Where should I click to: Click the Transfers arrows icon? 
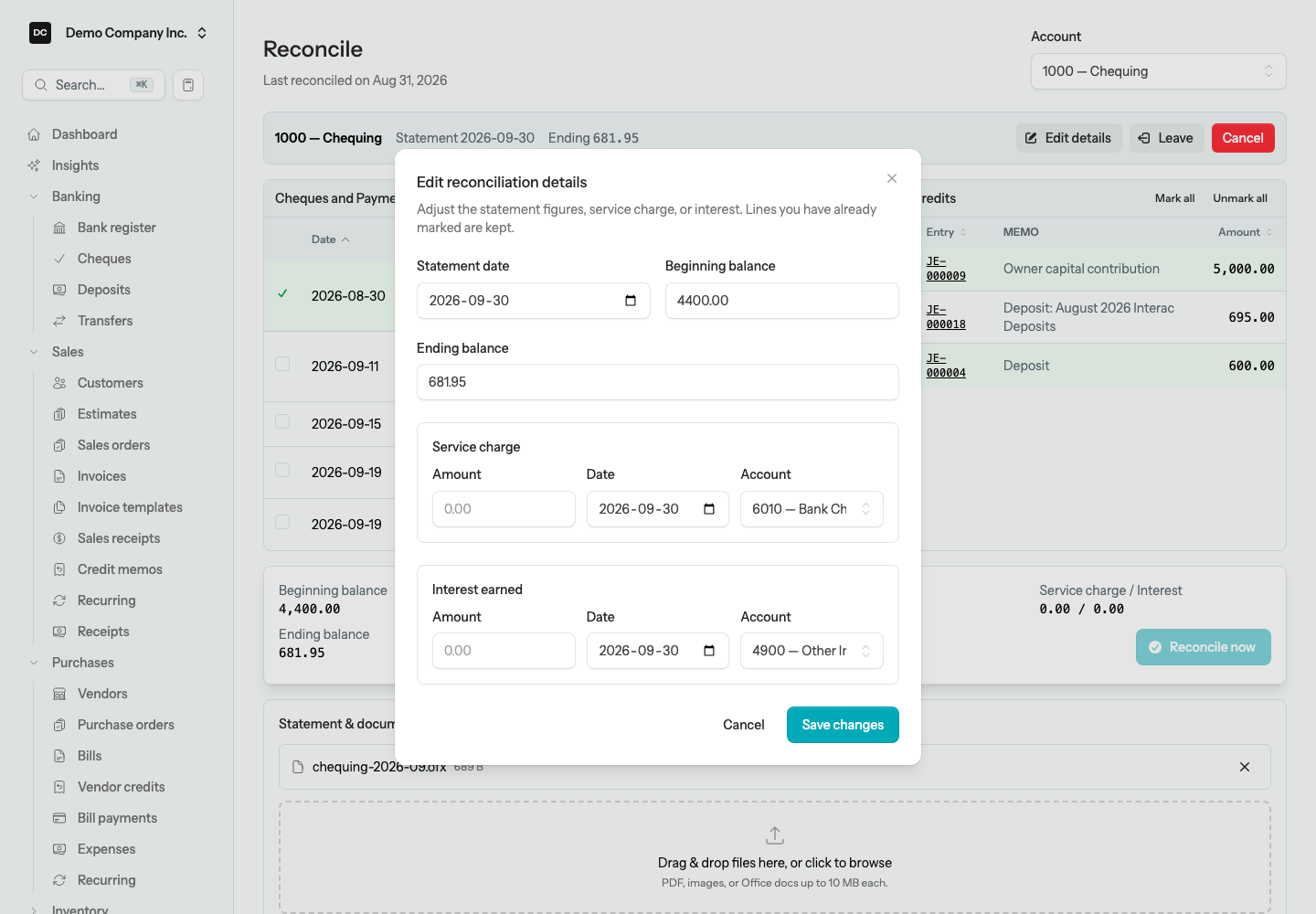click(59, 321)
